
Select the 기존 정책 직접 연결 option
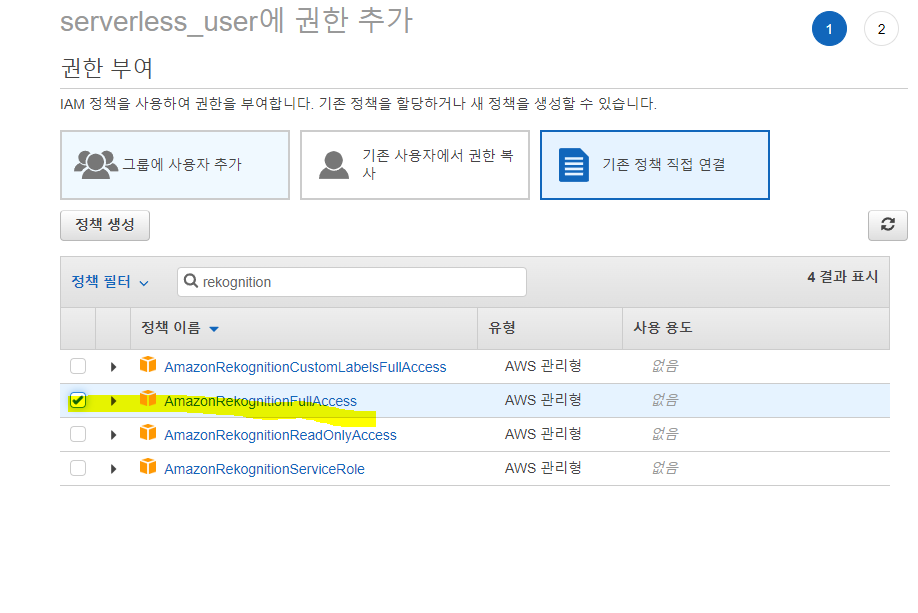click(x=655, y=165)
